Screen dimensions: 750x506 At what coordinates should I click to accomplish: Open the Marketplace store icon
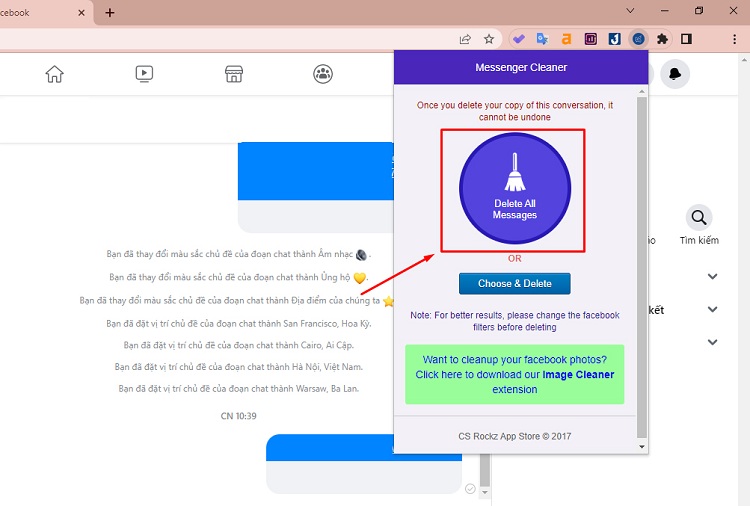[234, 74]
